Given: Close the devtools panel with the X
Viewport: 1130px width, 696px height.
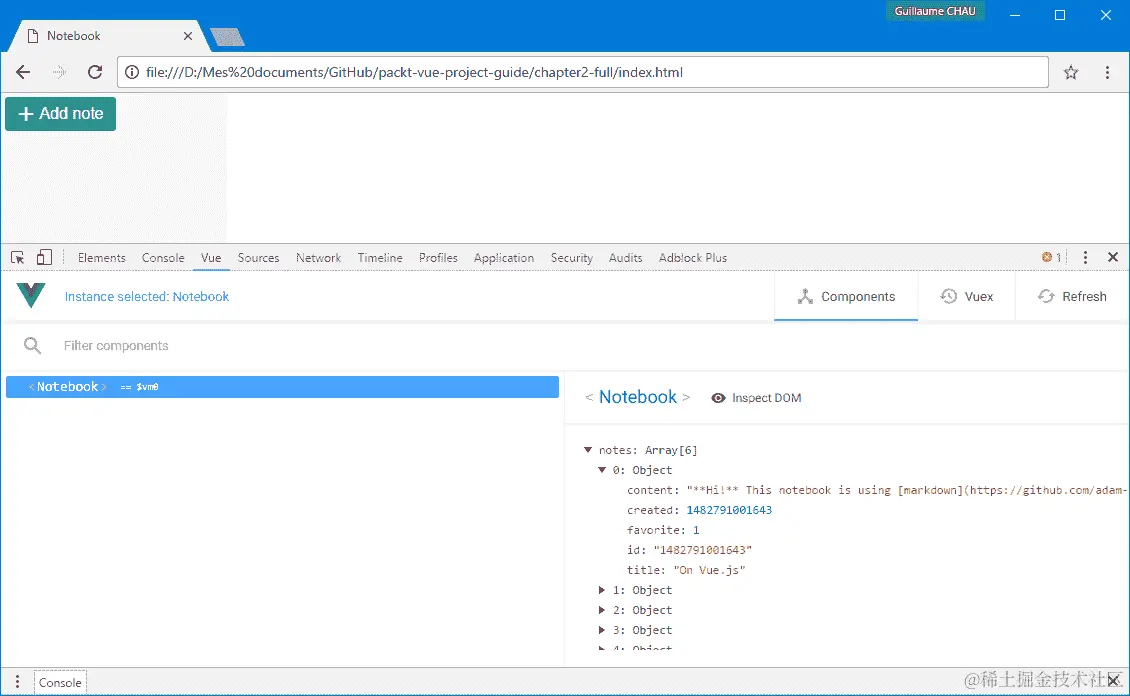Looking at the screenshot, I should pos(1113,257).
